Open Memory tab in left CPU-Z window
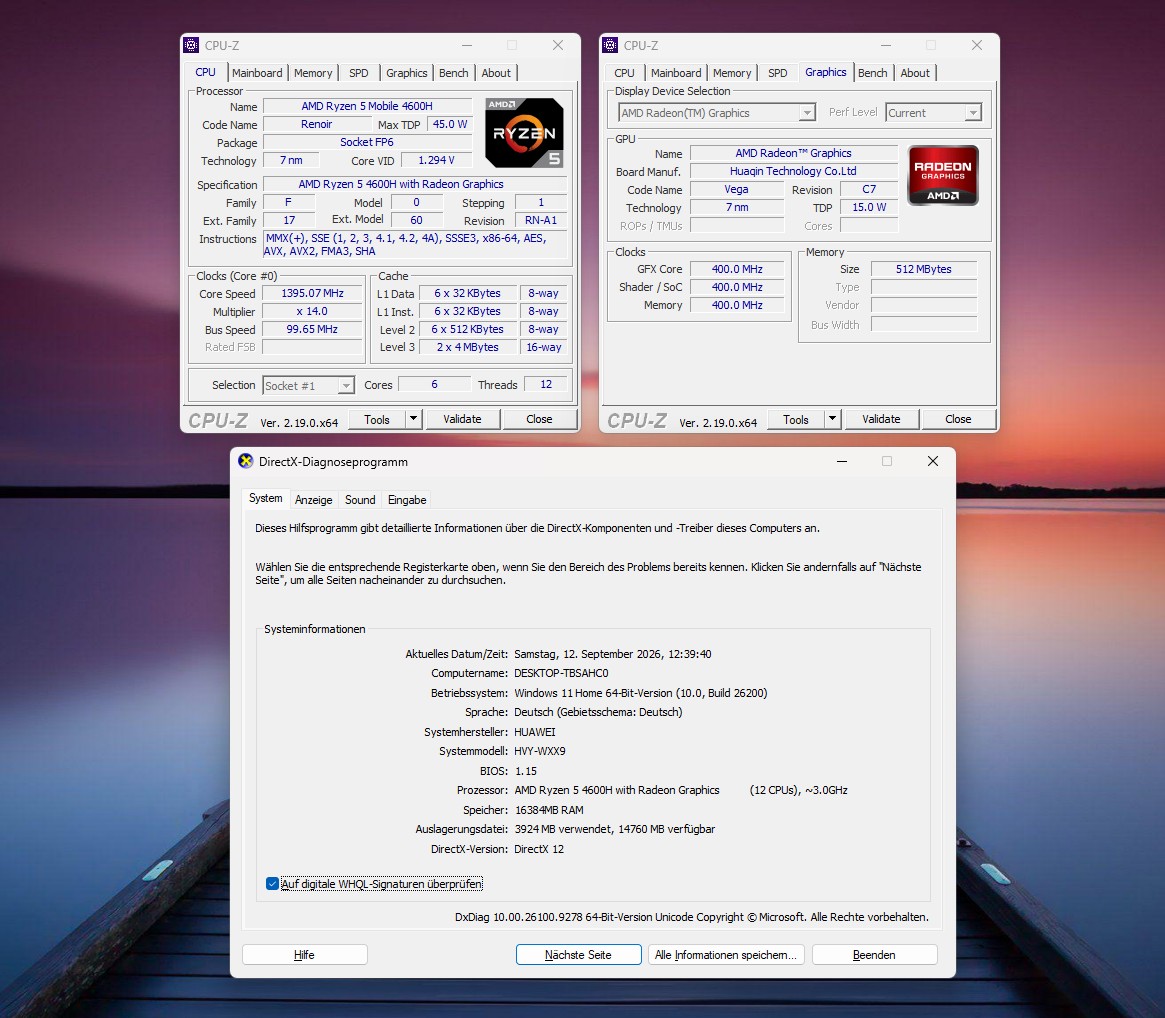1165x1018 pixels. pos(313,73)
